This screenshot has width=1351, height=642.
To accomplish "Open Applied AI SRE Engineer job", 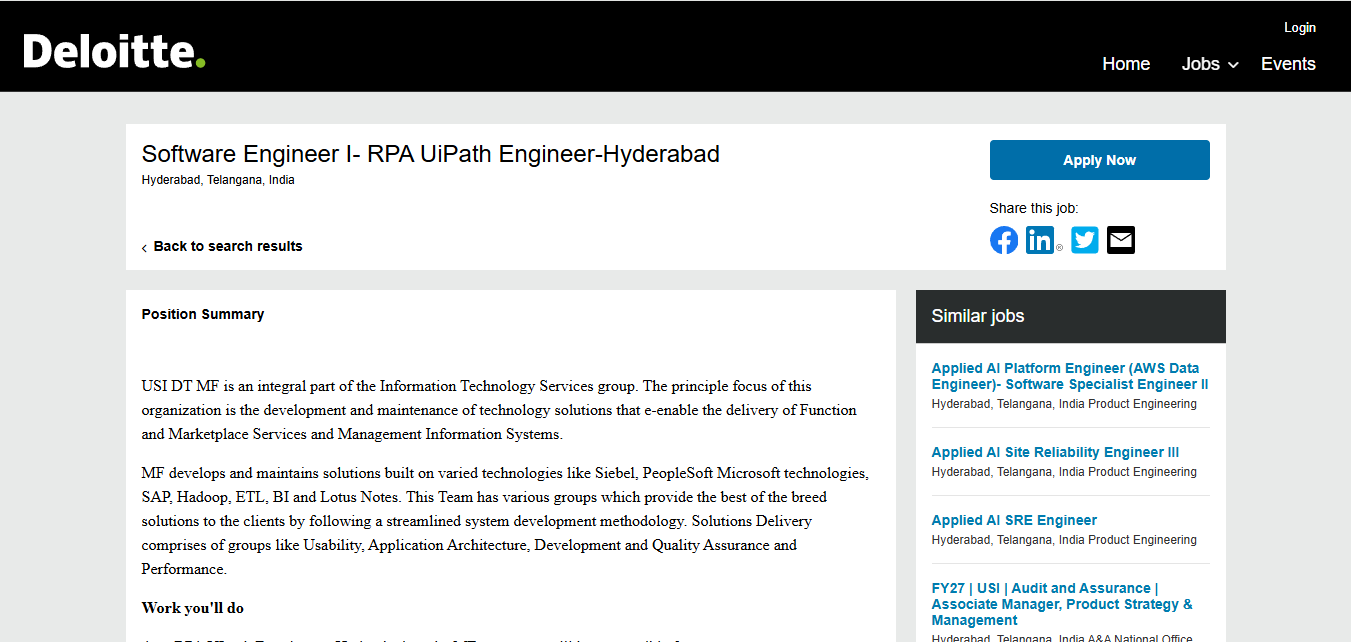I will coord(1014,520).
